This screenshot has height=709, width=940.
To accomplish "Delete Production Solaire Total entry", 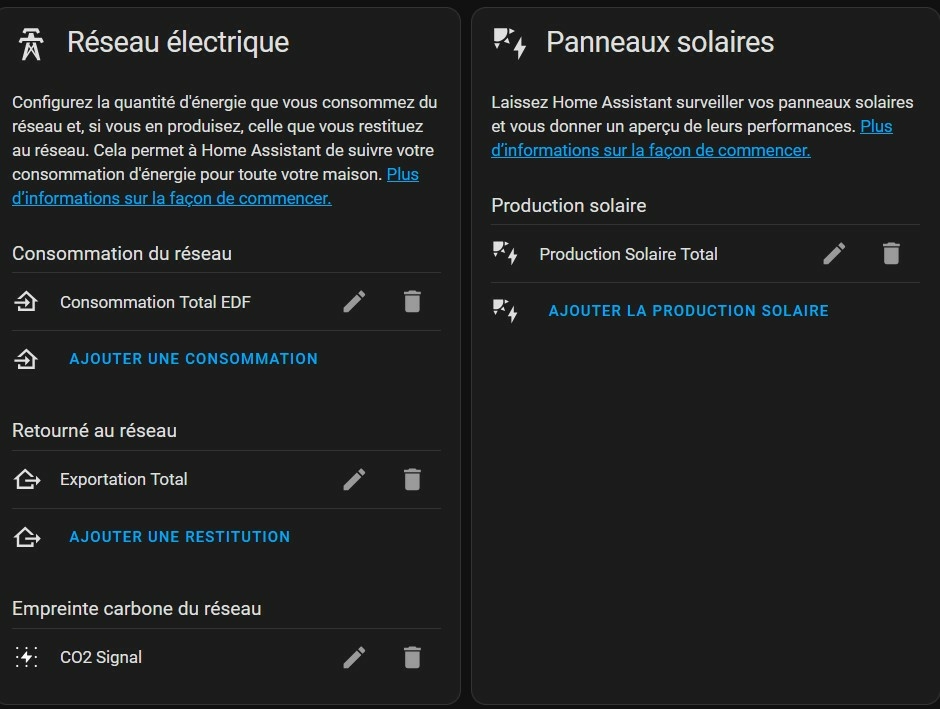I will tap(891, 254).
